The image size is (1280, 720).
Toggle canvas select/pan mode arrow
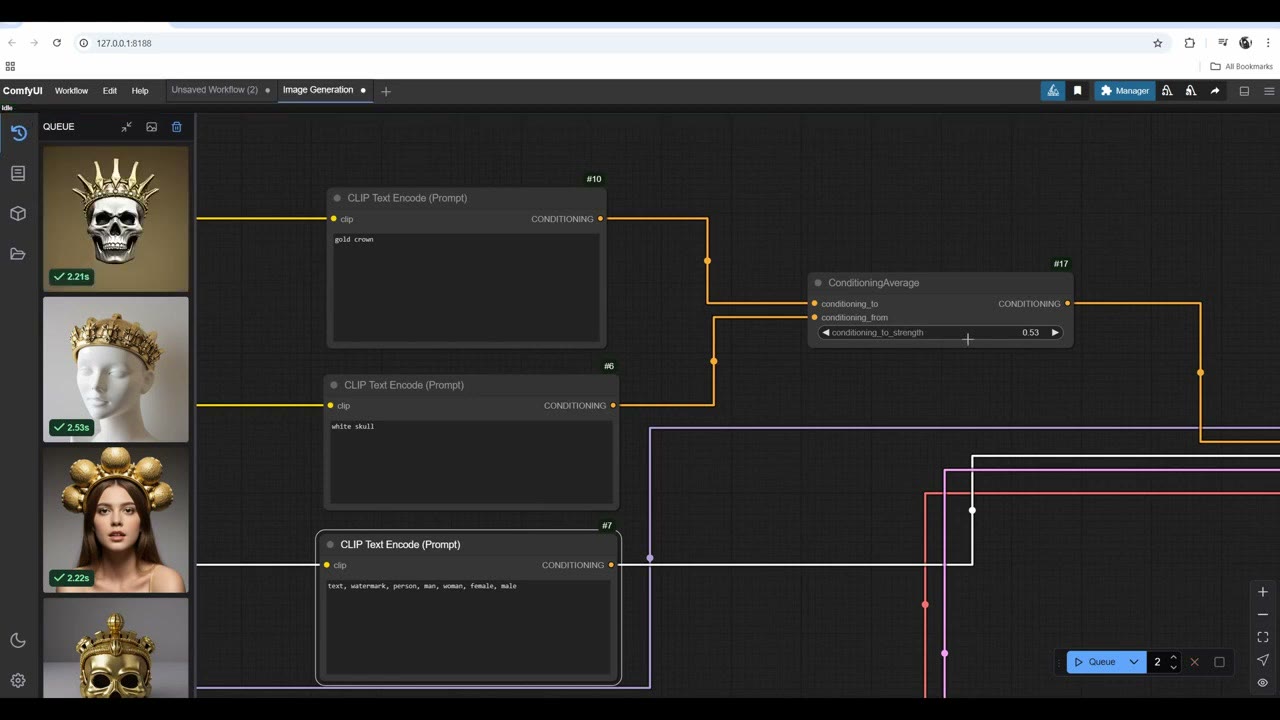point(1263,660)
